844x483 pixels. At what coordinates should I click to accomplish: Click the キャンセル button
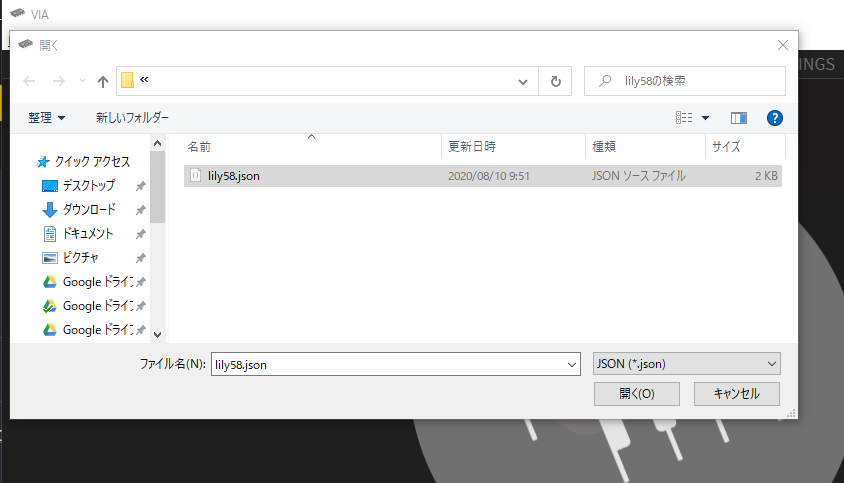(x=737, y=394)
